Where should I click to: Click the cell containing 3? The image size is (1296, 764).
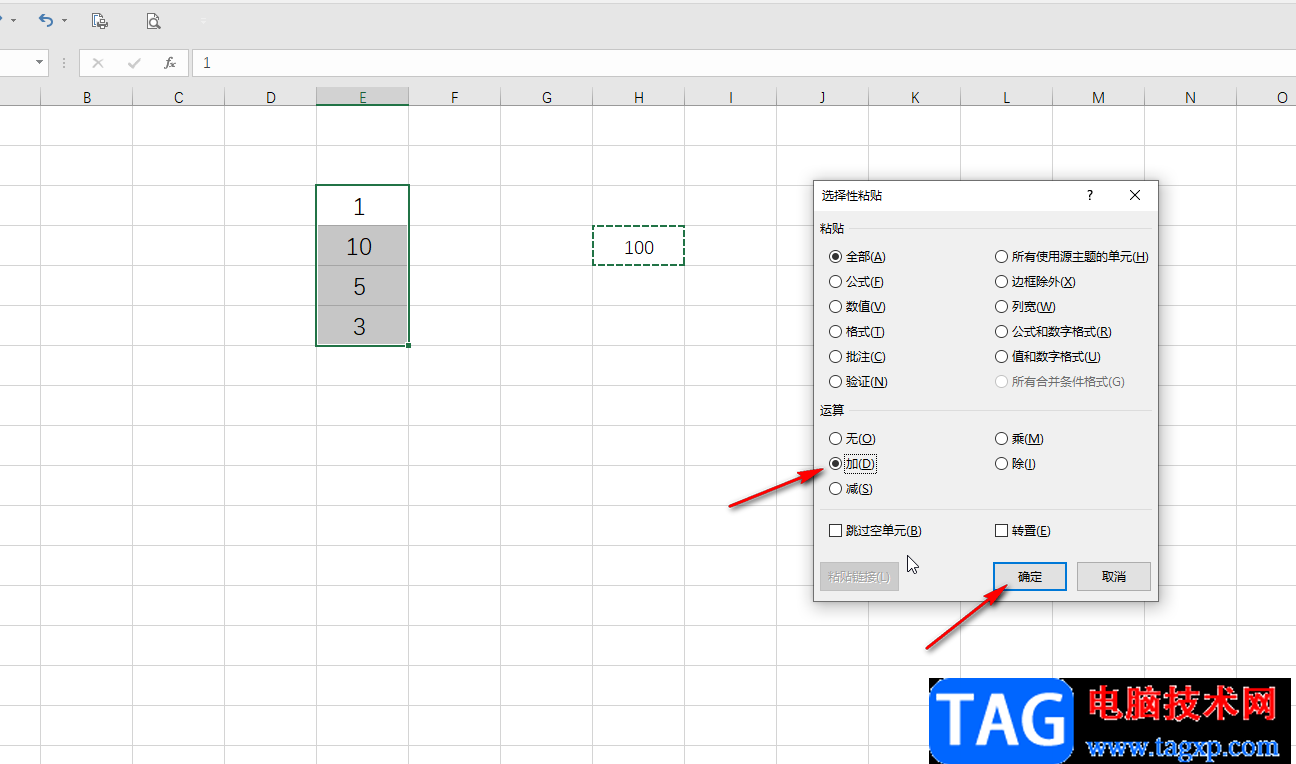363,326
